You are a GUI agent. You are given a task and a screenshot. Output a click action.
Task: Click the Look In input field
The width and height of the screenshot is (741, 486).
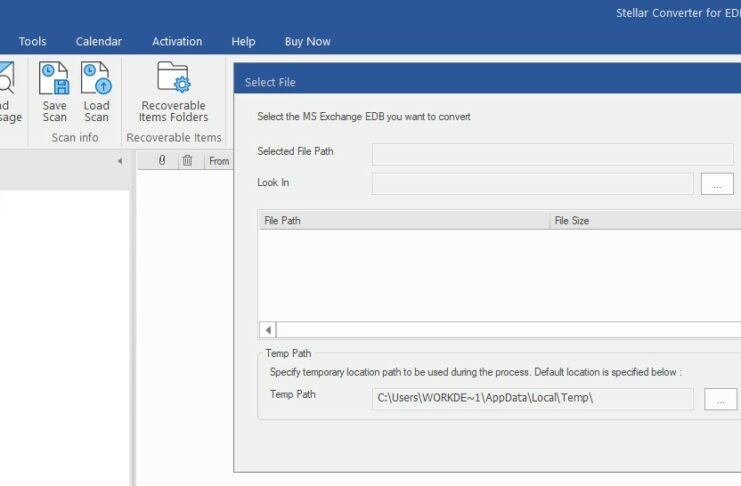(533, 183)
